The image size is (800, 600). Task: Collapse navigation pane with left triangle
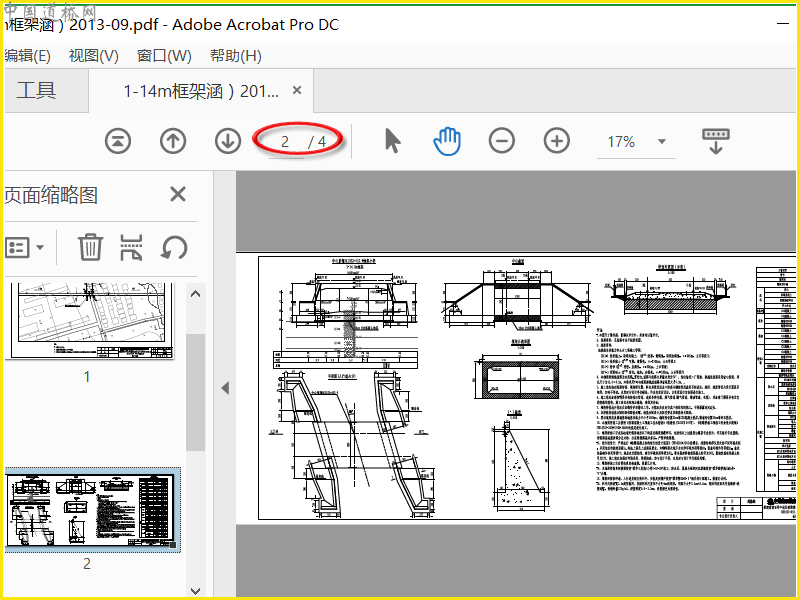(x=225, y=388)
